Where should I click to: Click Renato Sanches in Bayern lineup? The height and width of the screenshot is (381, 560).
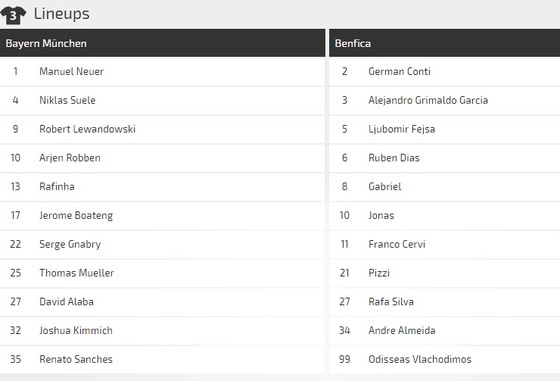coord(76,359)
